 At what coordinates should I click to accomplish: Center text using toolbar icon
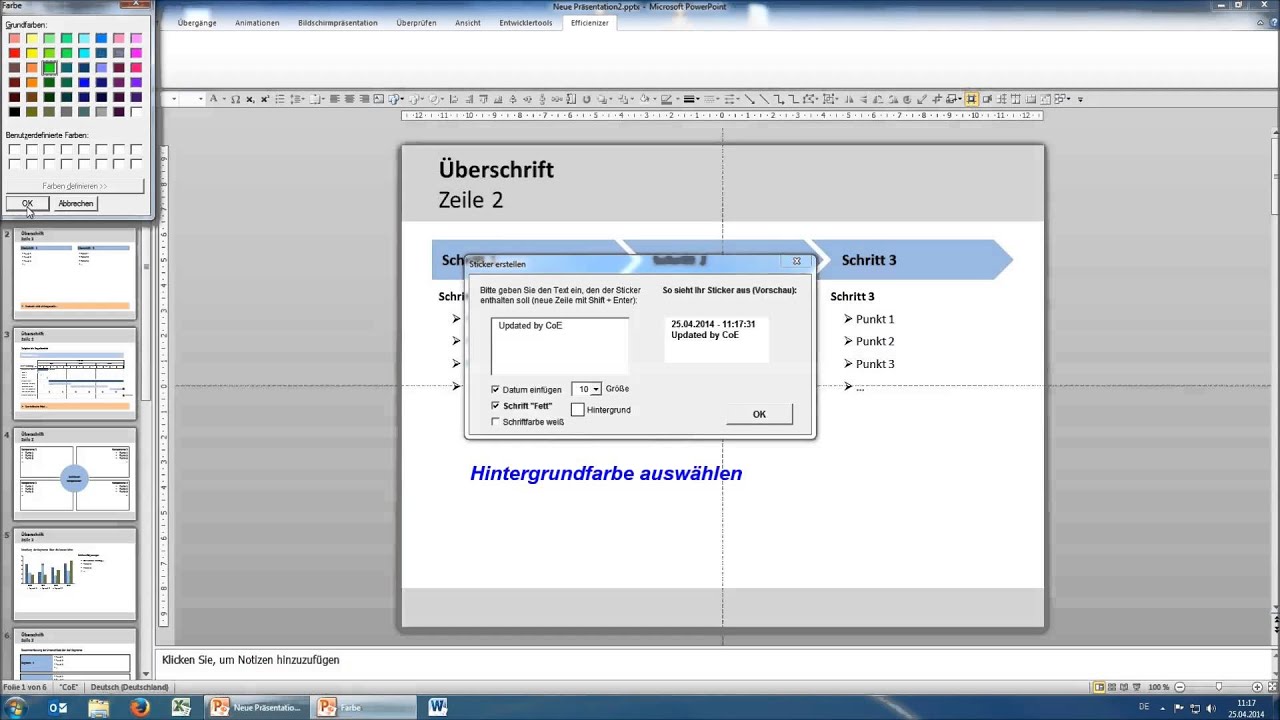point(349,99)
